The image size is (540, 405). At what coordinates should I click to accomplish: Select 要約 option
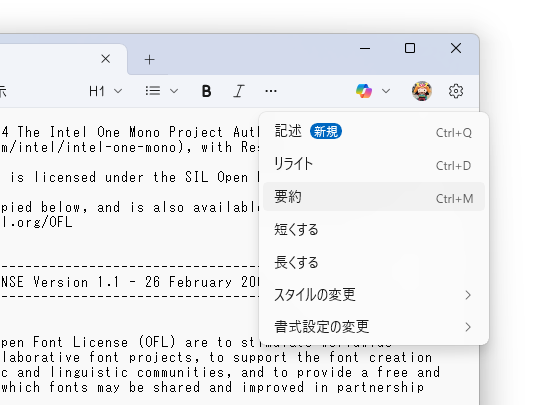[374, 197]
